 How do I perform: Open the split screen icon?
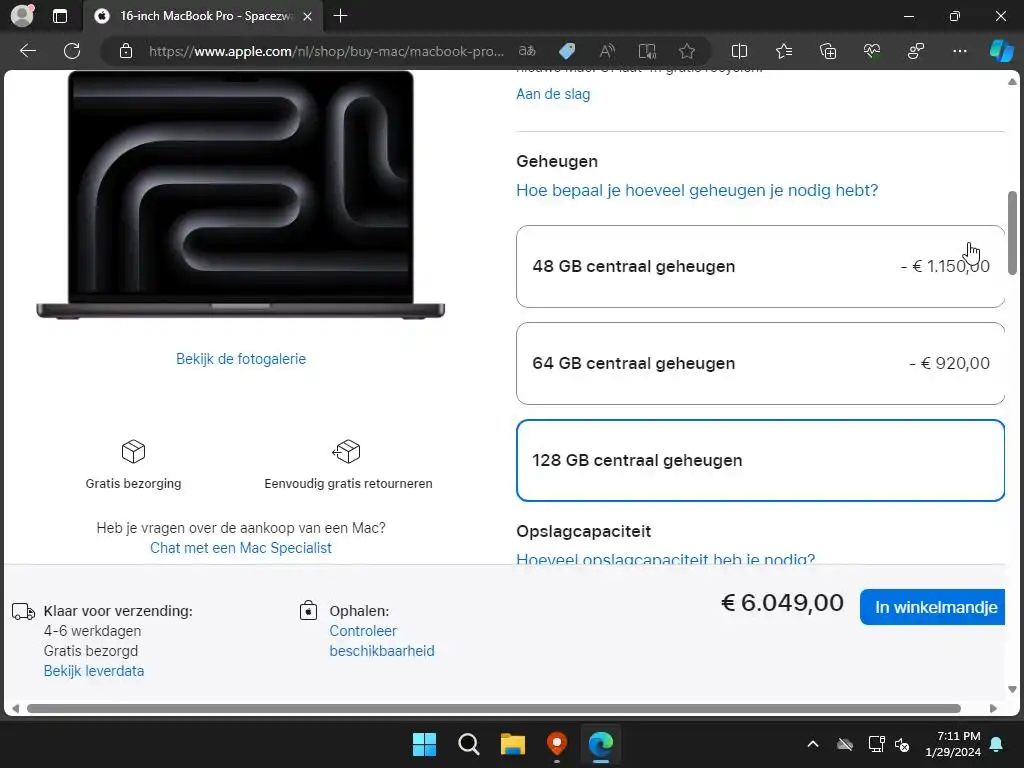[739, 51]
